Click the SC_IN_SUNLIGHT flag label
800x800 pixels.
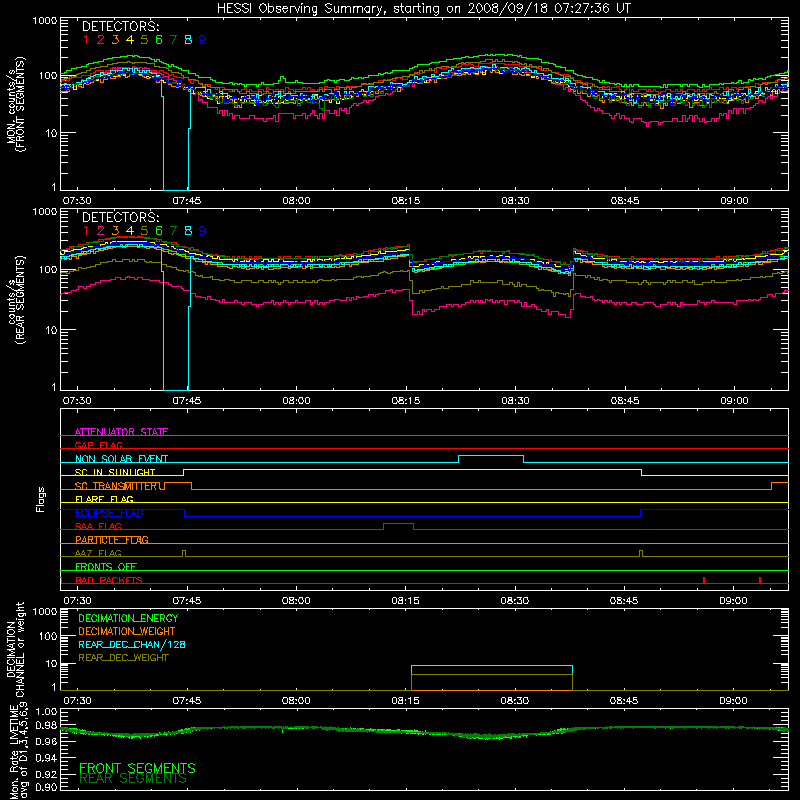point(115,472)
